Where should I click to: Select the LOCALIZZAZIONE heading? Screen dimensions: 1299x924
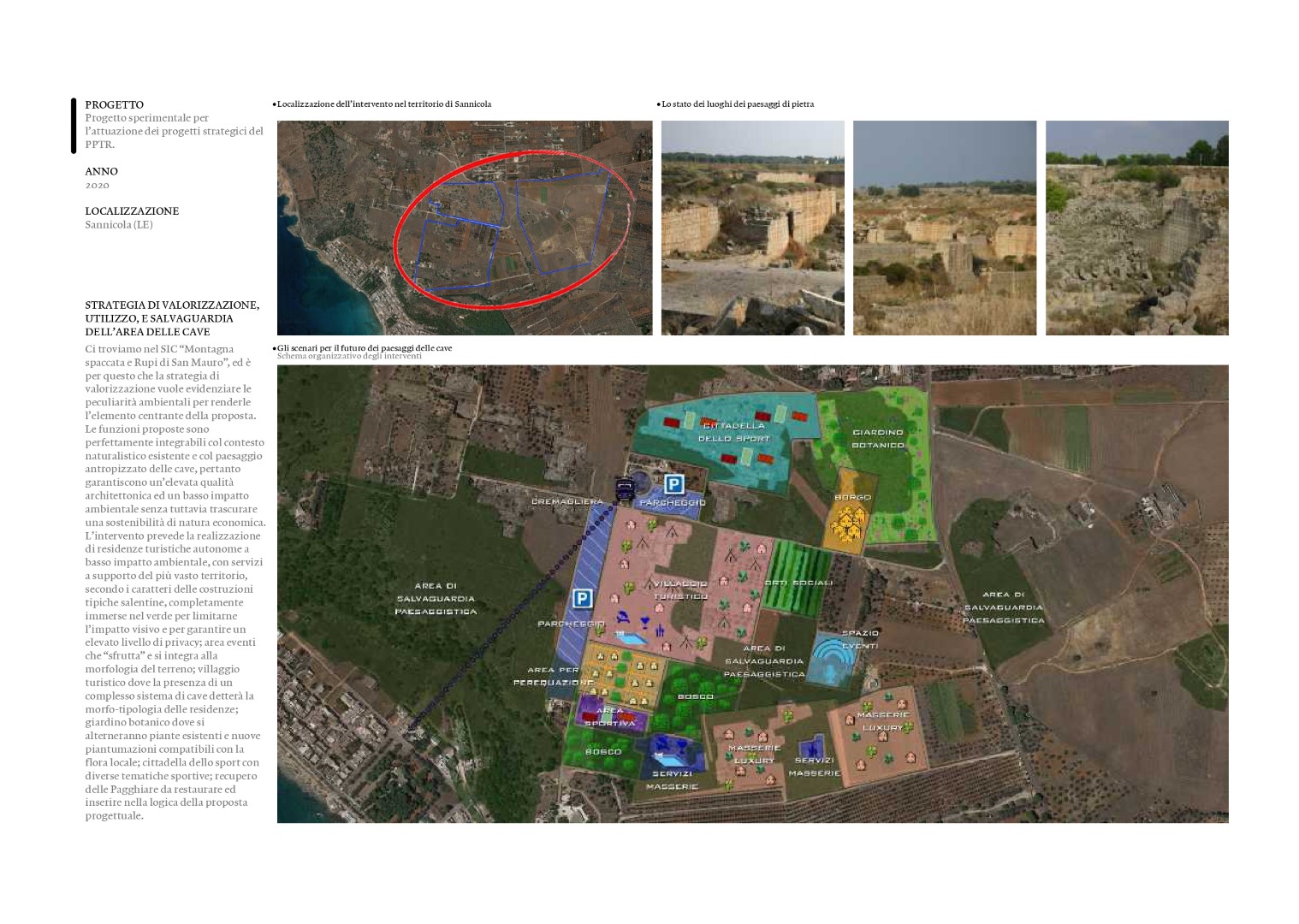tap(132, 211)
